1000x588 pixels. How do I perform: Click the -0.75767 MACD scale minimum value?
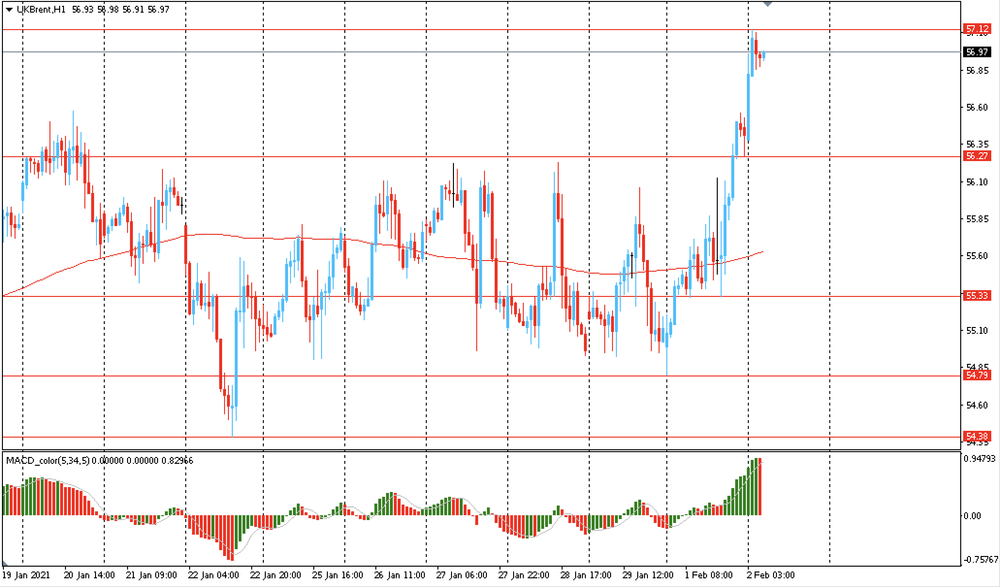979,560
